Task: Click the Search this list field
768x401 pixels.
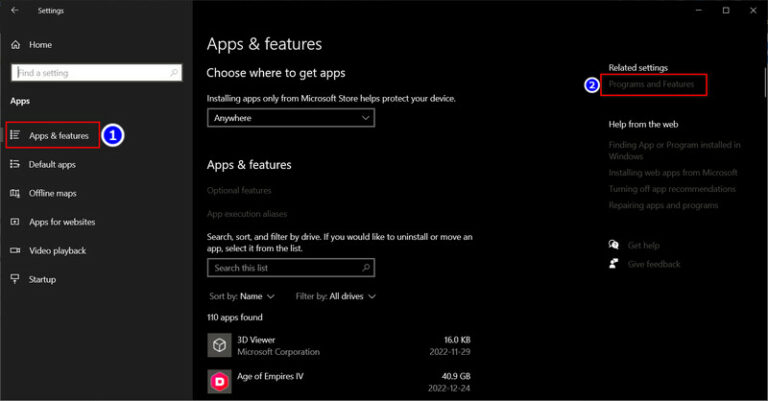Action: (x=284, y=268)
